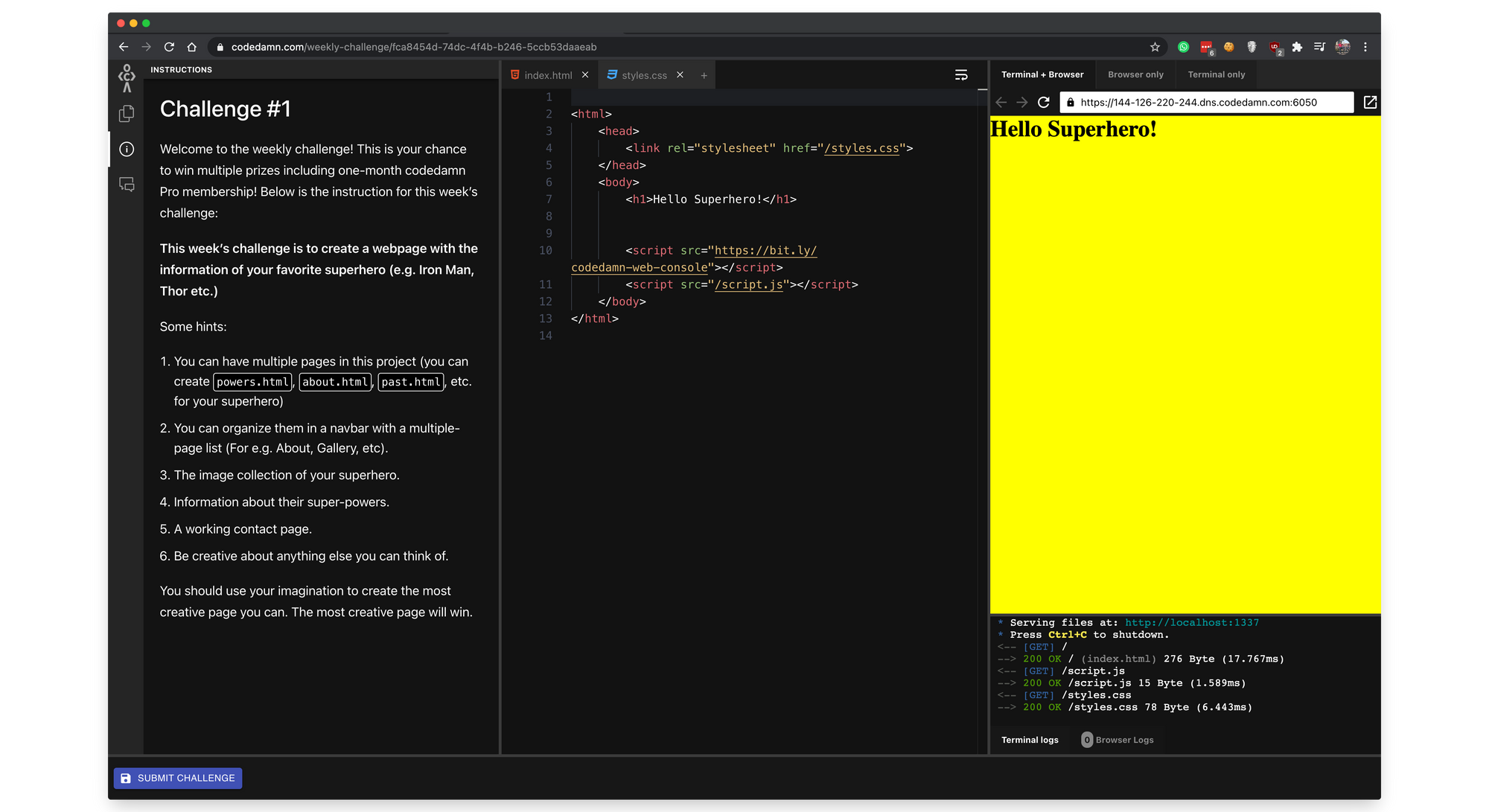Click the SUBMIT CHALLENGE button

point(178,778)
